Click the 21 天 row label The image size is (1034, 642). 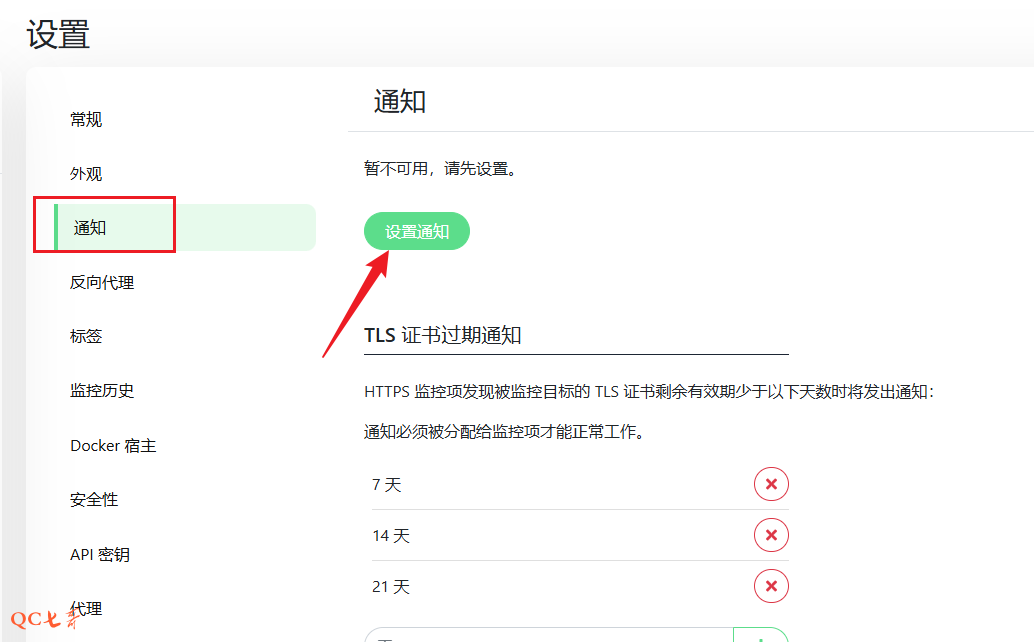[391, 587]
